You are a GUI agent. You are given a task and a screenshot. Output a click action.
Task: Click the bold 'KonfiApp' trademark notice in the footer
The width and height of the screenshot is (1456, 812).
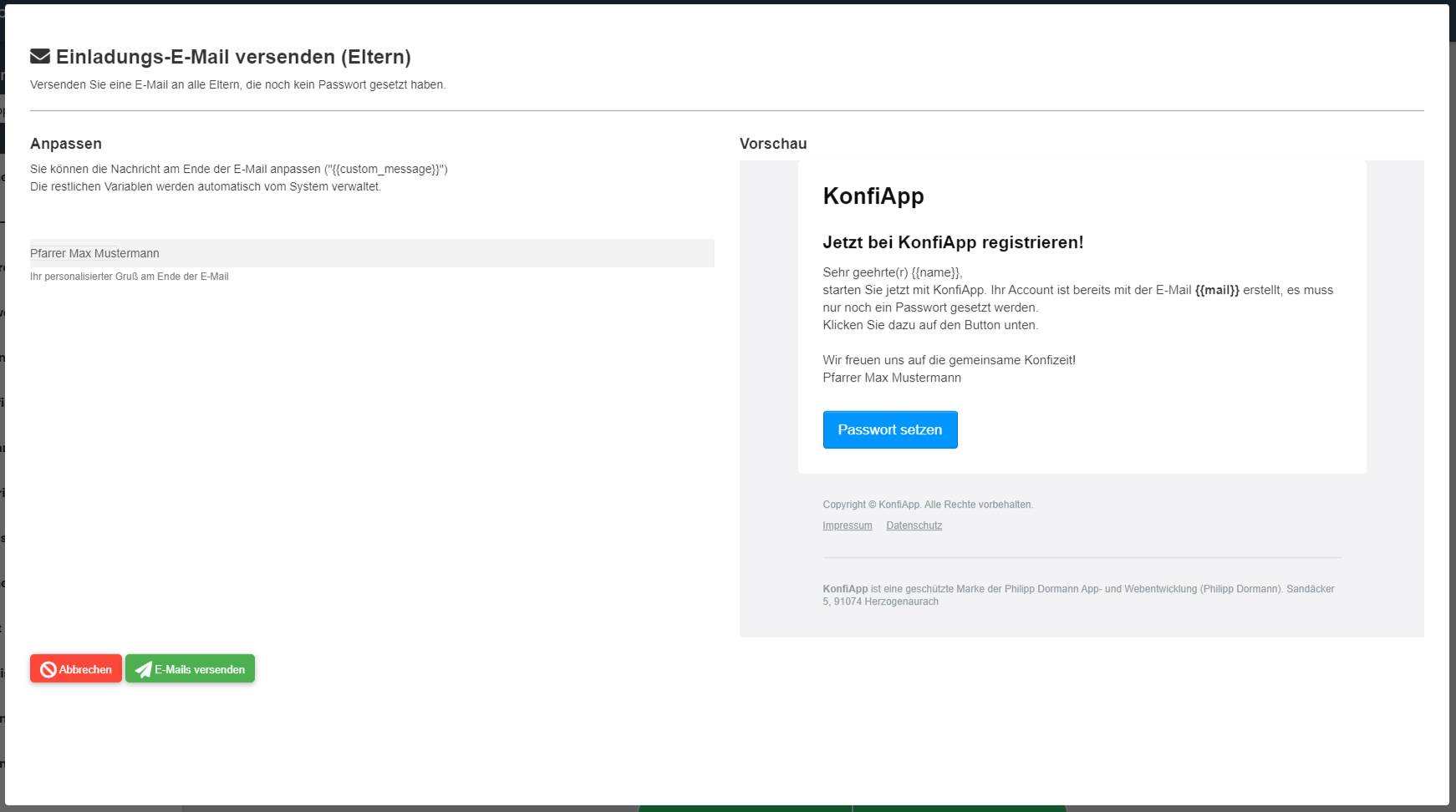click(x=845, y=589)
